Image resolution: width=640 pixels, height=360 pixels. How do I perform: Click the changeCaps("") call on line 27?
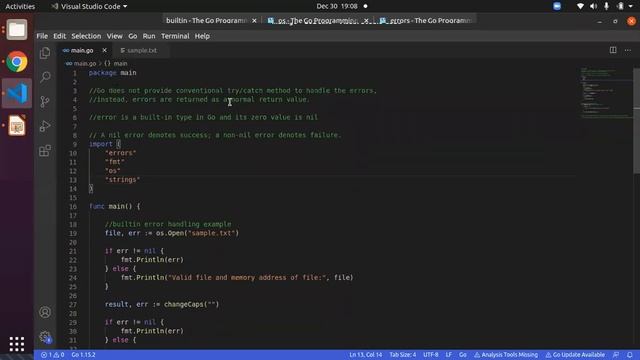(191, 304)
